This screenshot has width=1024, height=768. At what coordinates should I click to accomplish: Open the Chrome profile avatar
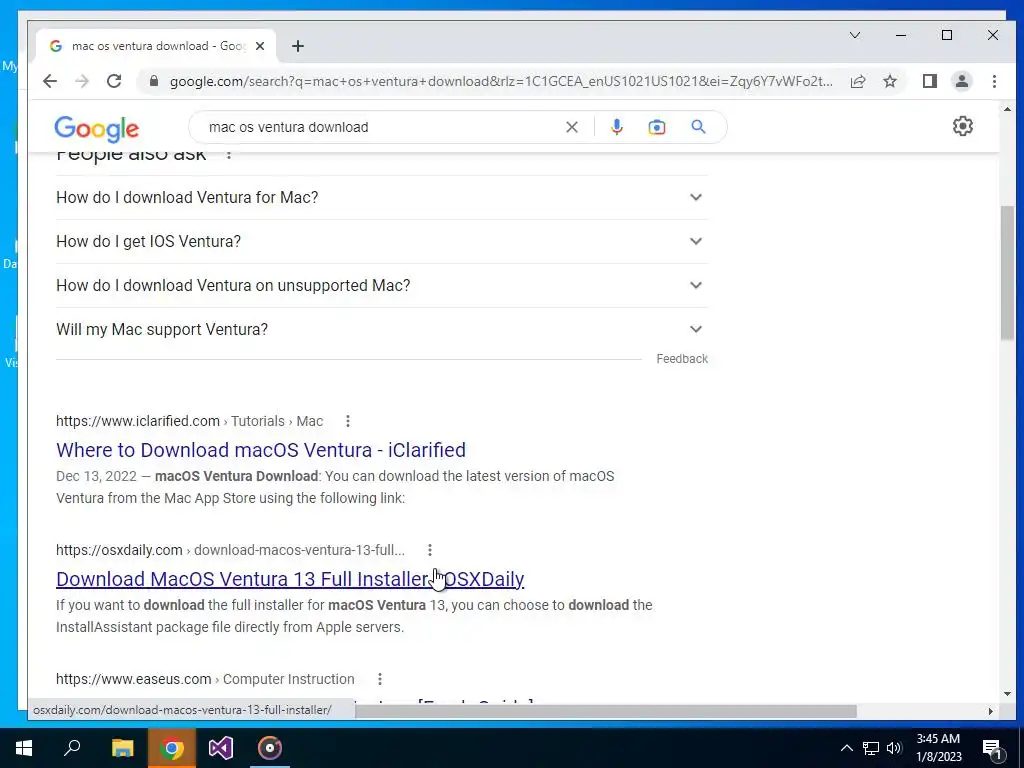(962, 81)
